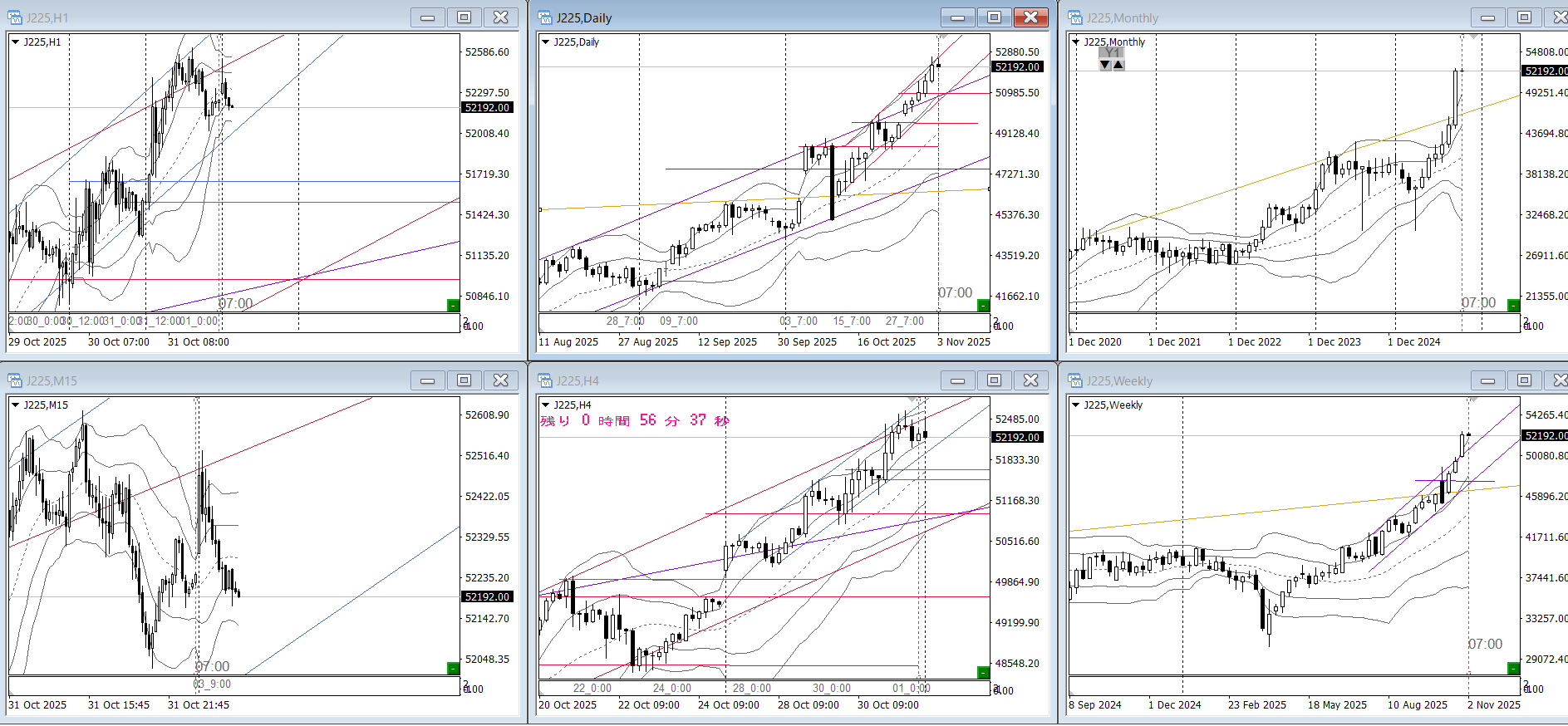The image size is (1568, 726).
Task: Click the 52192.00 price label in H1 chart
Action: tap(487, 108)
